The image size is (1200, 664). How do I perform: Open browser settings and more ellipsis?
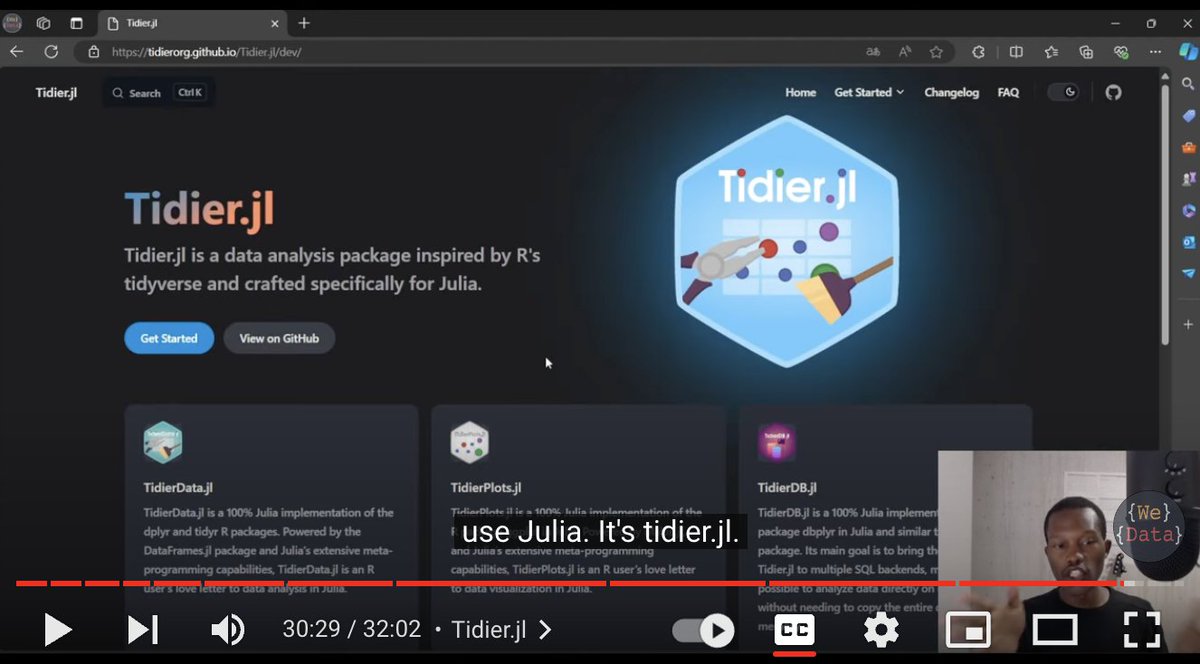[x=1156, y=52]
